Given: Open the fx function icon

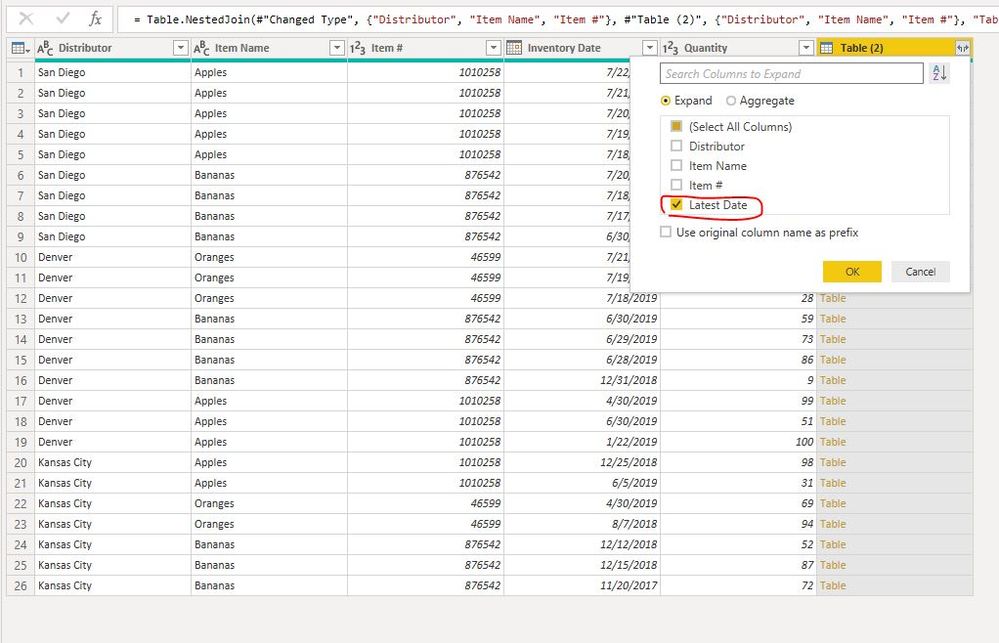Looking at the screenshot, I should click(95, 18).
